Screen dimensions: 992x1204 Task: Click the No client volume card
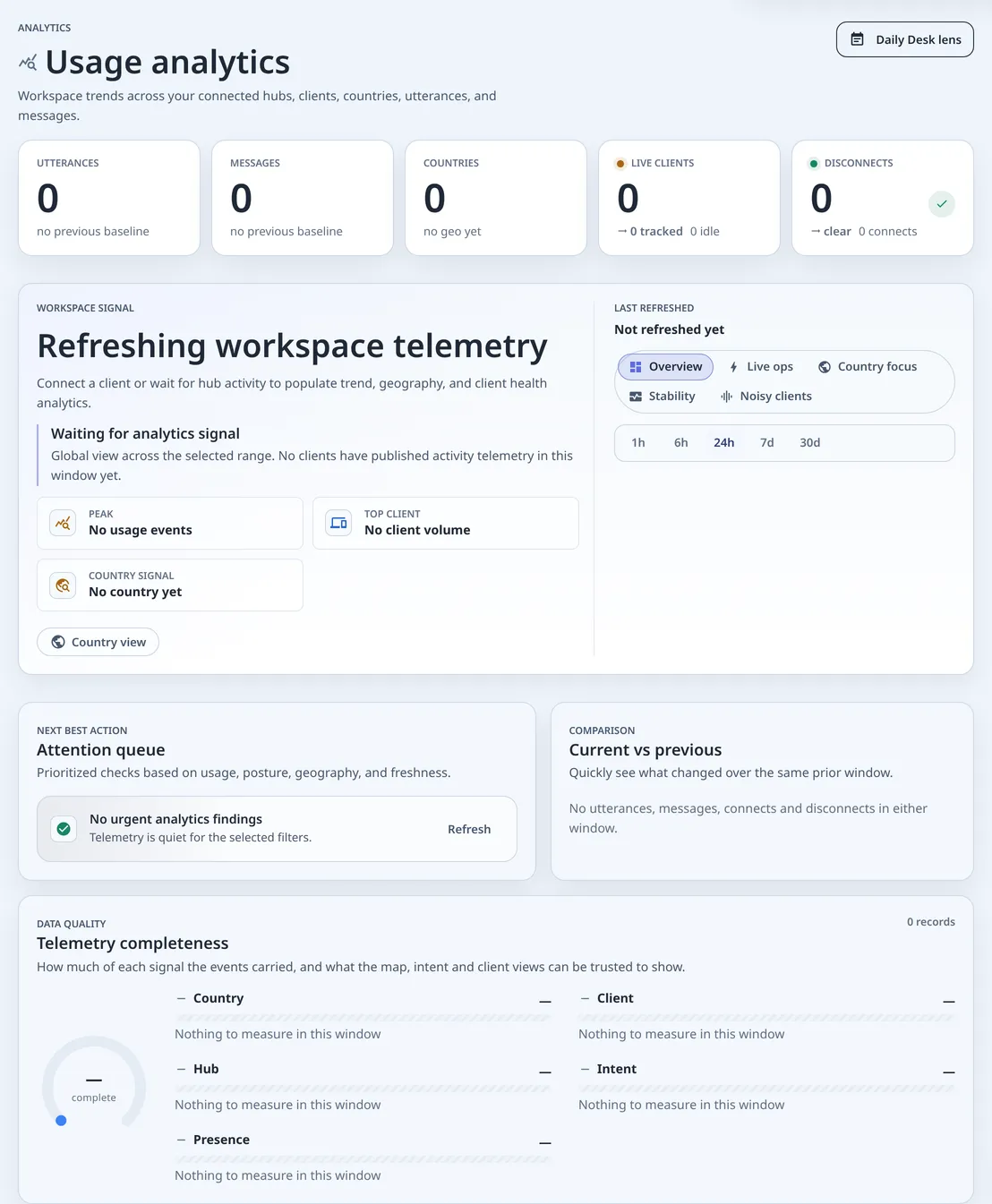click(446, 523)
